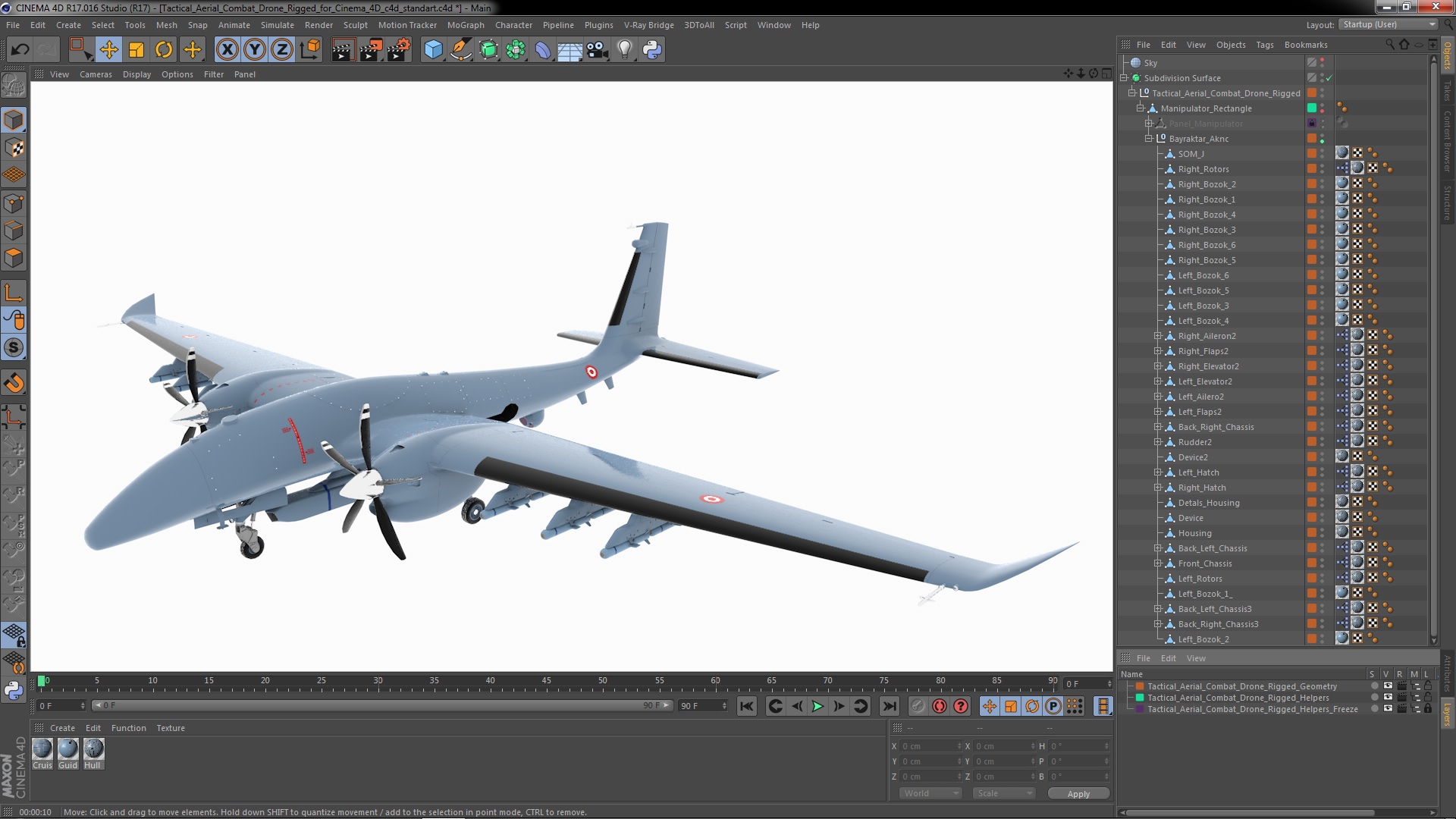The image size is (1456, 819).
Task: Add a Cube primitive object
Action: coord(433,50)
